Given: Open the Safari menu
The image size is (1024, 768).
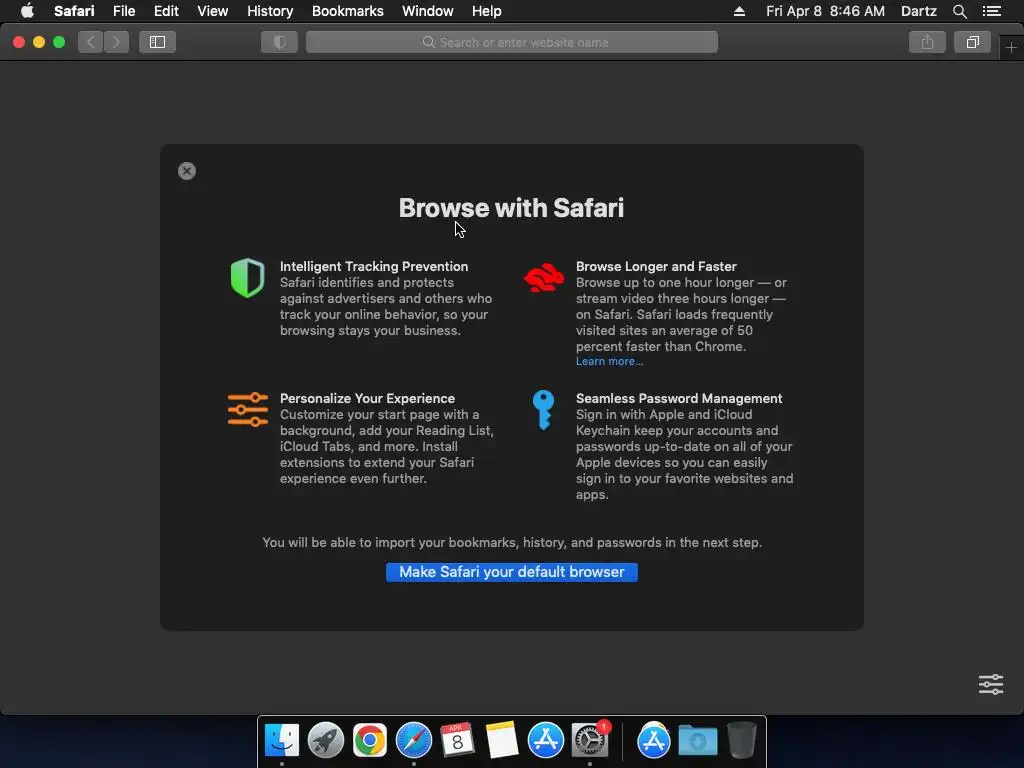Looking at the screenshot, I should tap(74, 11).
